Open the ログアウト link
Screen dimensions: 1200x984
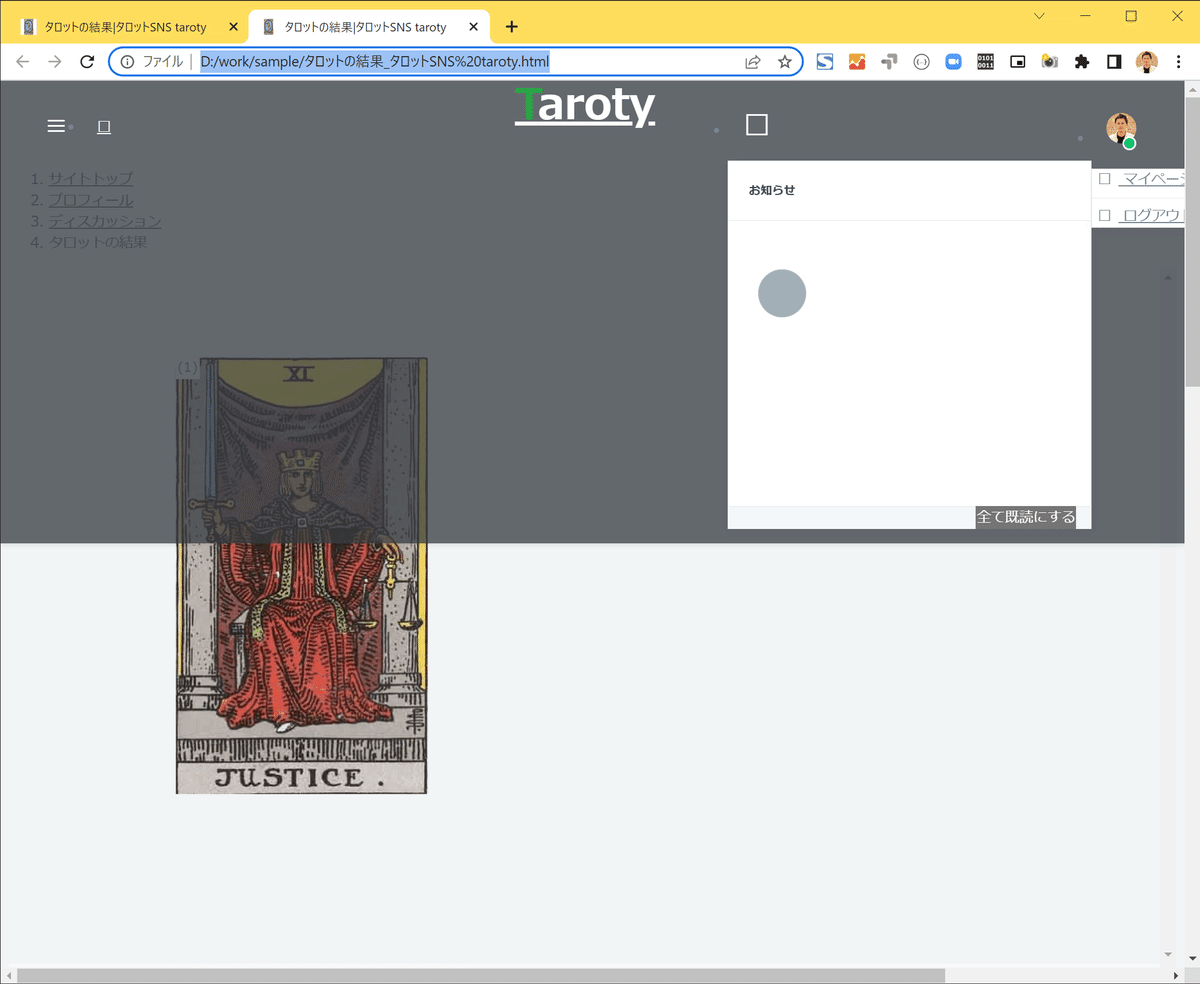[x=1152, y=215]
